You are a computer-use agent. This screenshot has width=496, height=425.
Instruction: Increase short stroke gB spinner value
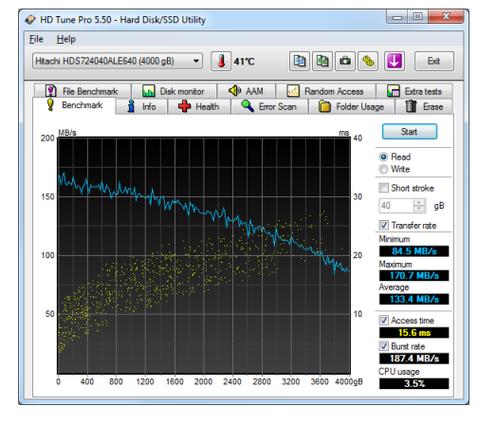pos(419,202)
